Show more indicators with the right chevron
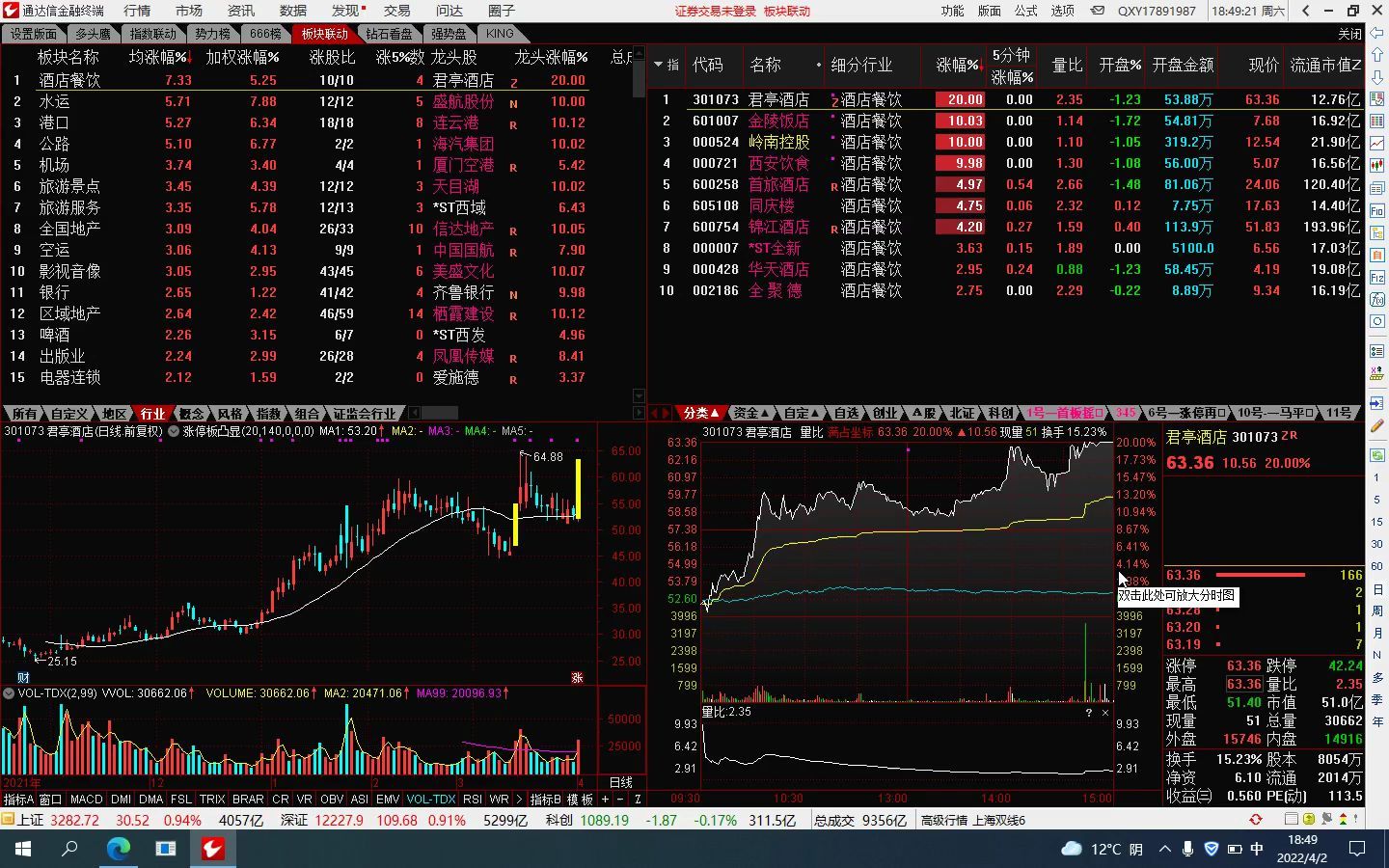 [x=520, y=799]
